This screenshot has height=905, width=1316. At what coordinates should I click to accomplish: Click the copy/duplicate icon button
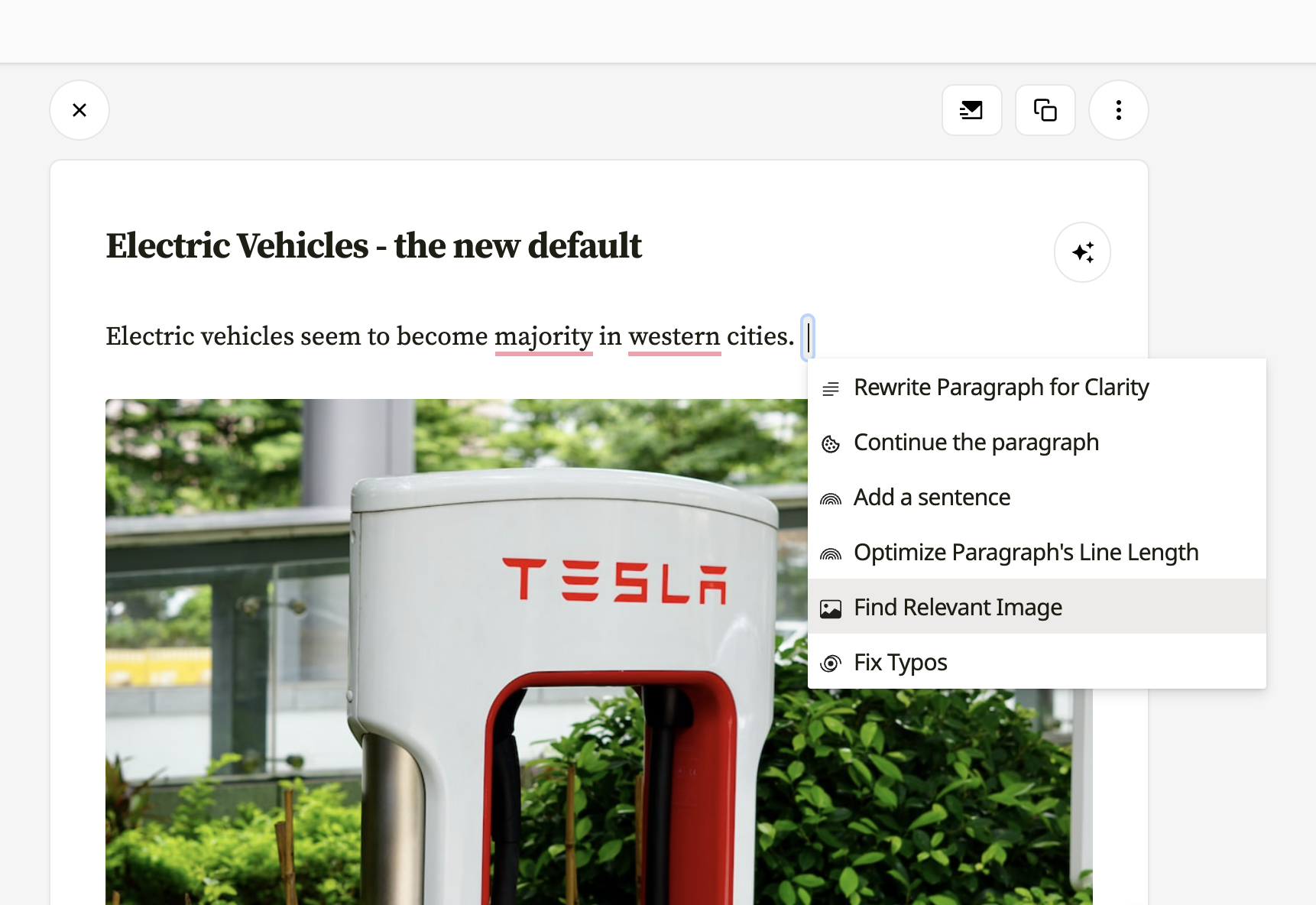1045,110
